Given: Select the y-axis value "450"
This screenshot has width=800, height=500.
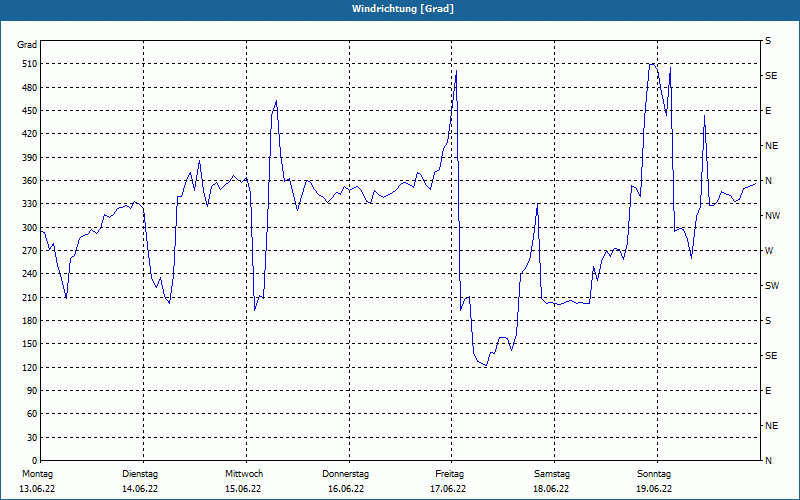Looking at the screenshot, I should pos(30,111).
